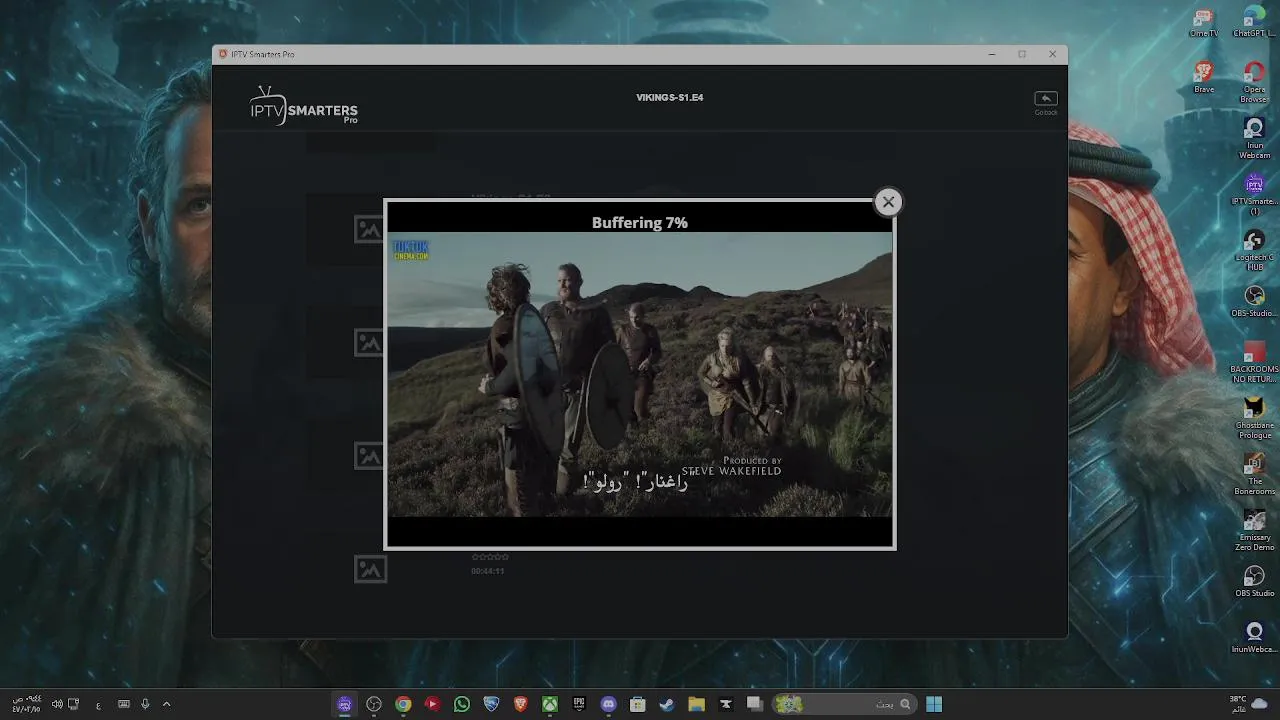Expand hidden system tray icons chevron
The image size is (1280, 720).
pyautogui.click(x=166, y=704)
